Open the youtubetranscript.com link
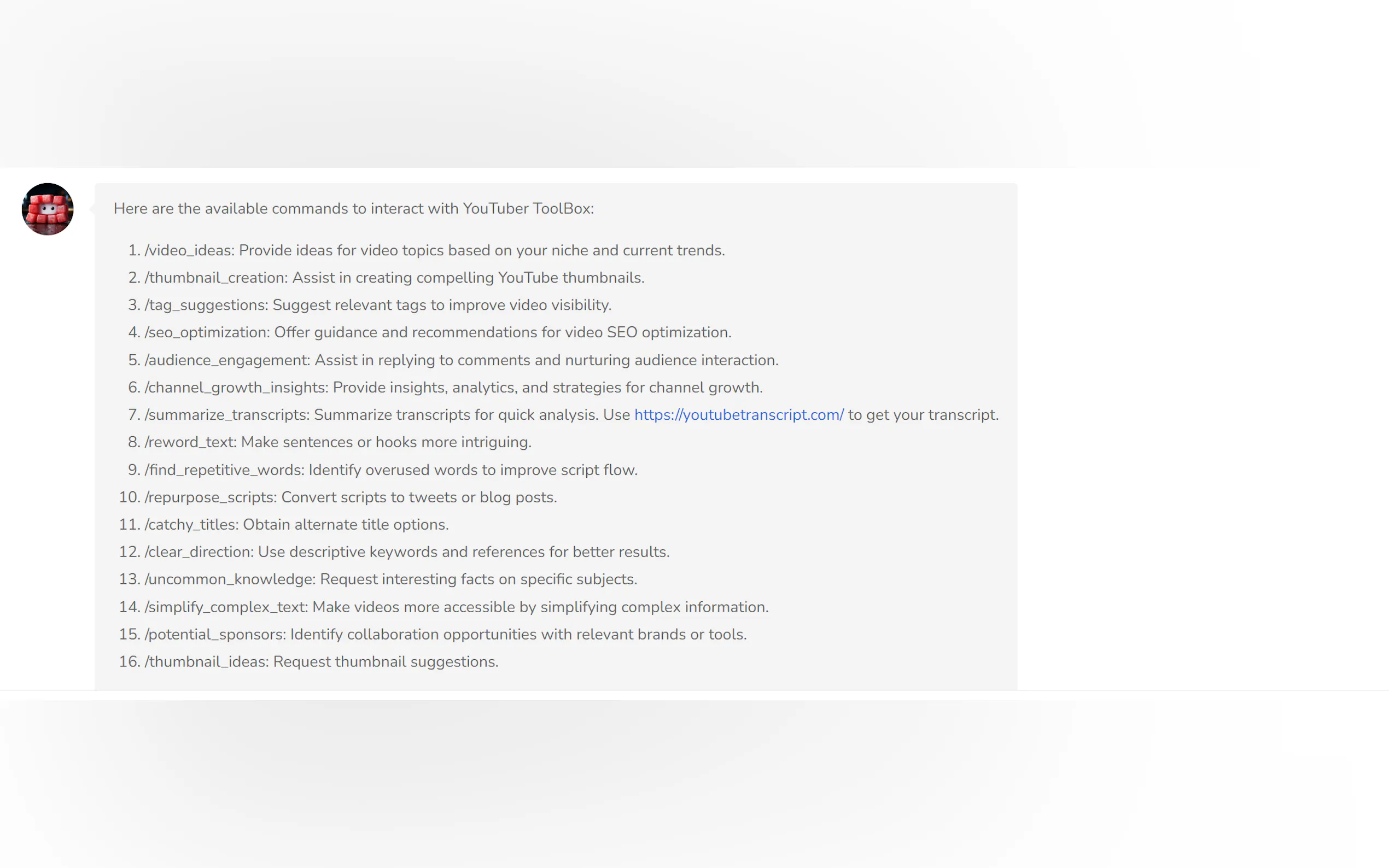 738,414
